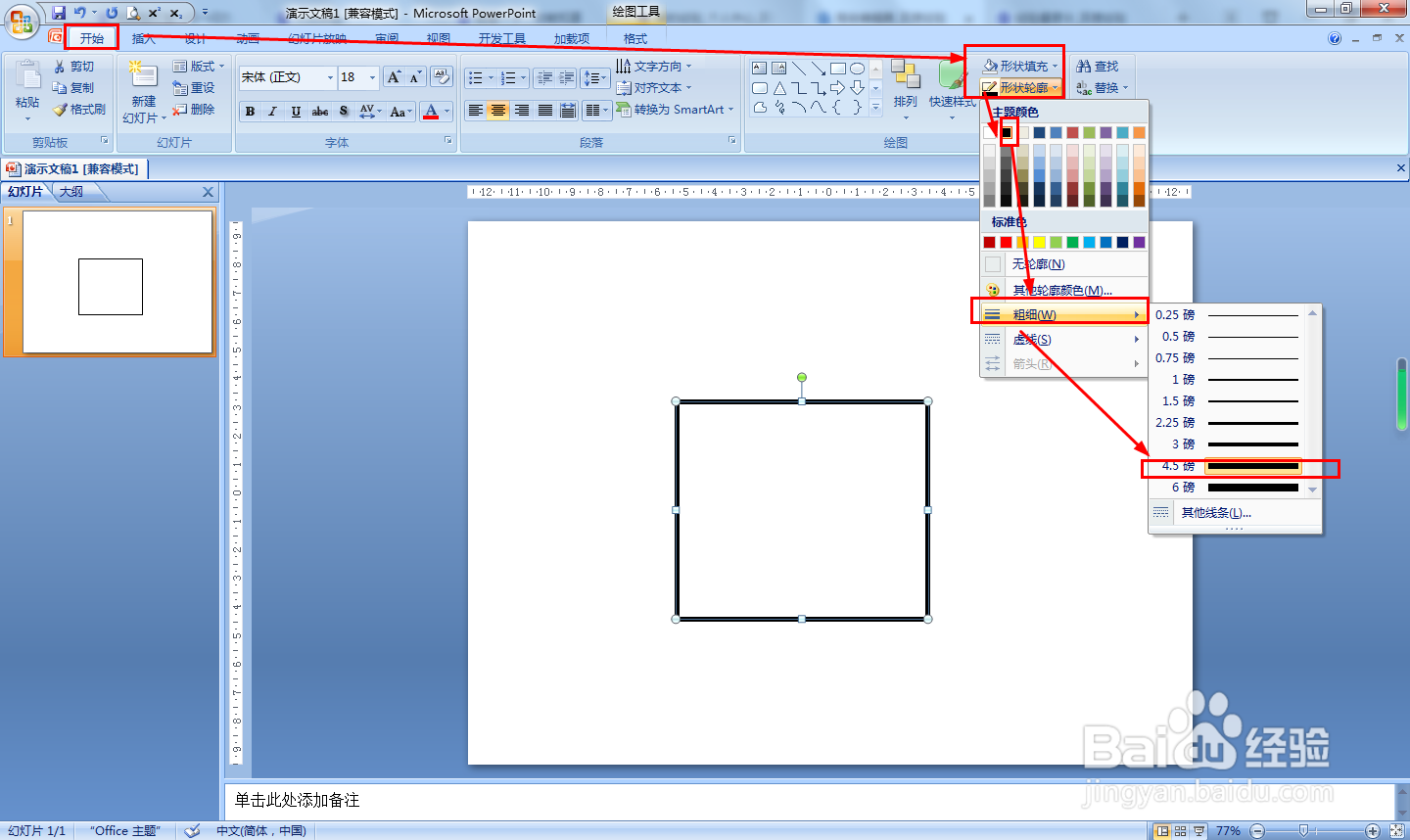Adjust the zoom slider handle

pyautogui.click(x=1303, y=830)
